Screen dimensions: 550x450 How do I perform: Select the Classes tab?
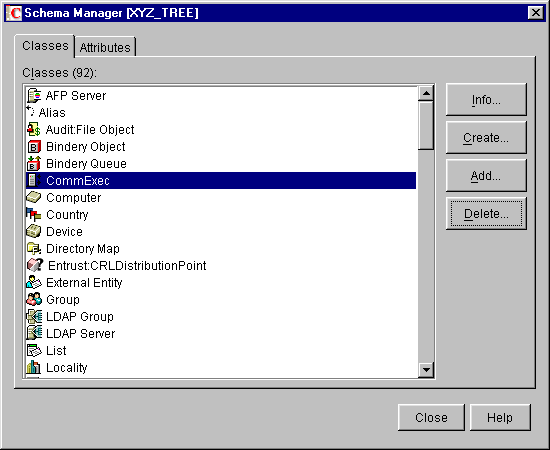[45, 46]
